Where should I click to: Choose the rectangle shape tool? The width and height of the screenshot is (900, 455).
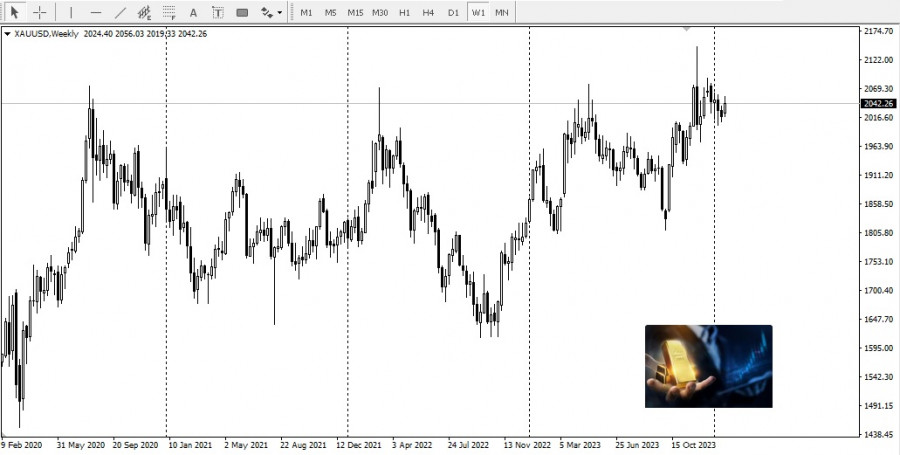242,12
